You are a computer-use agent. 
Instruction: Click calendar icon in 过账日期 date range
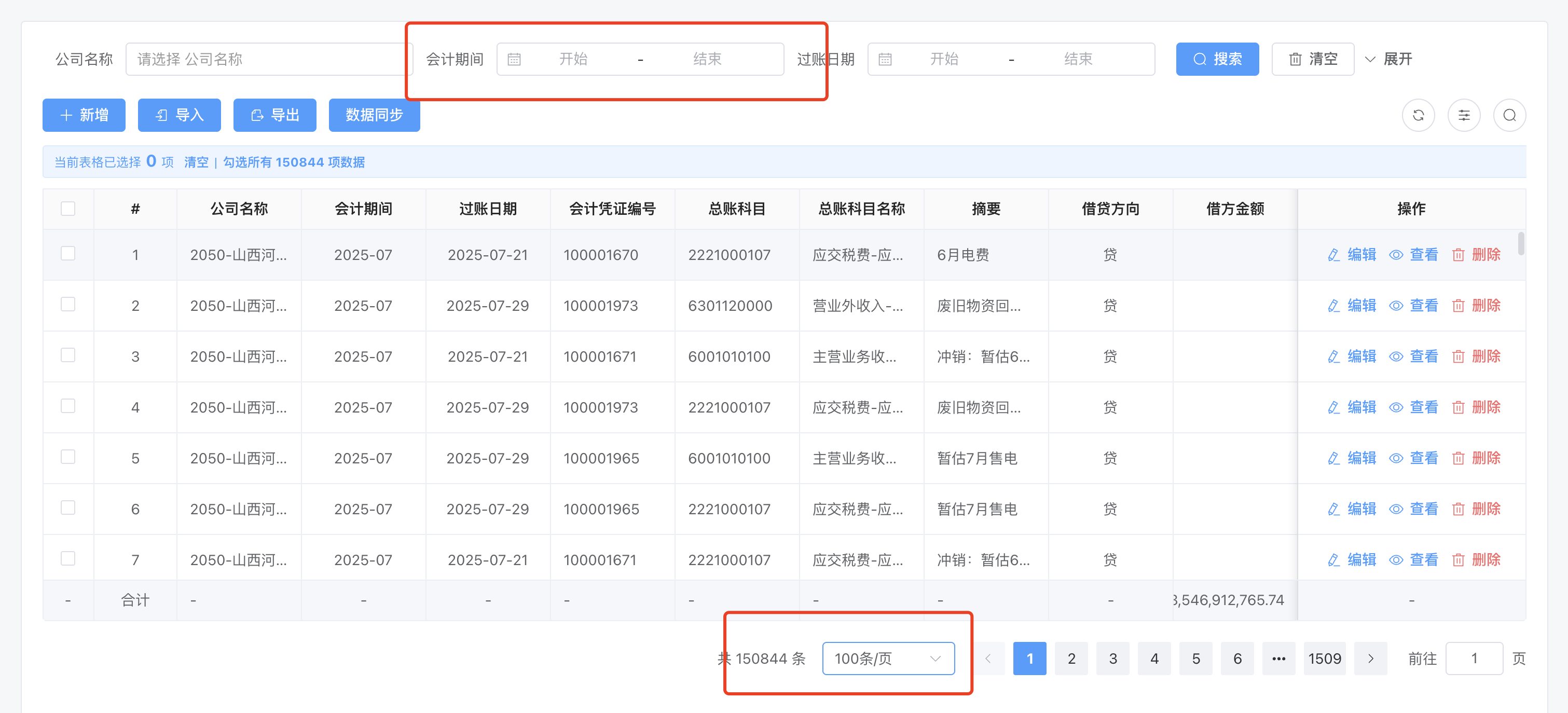click(x=885, y=59)
